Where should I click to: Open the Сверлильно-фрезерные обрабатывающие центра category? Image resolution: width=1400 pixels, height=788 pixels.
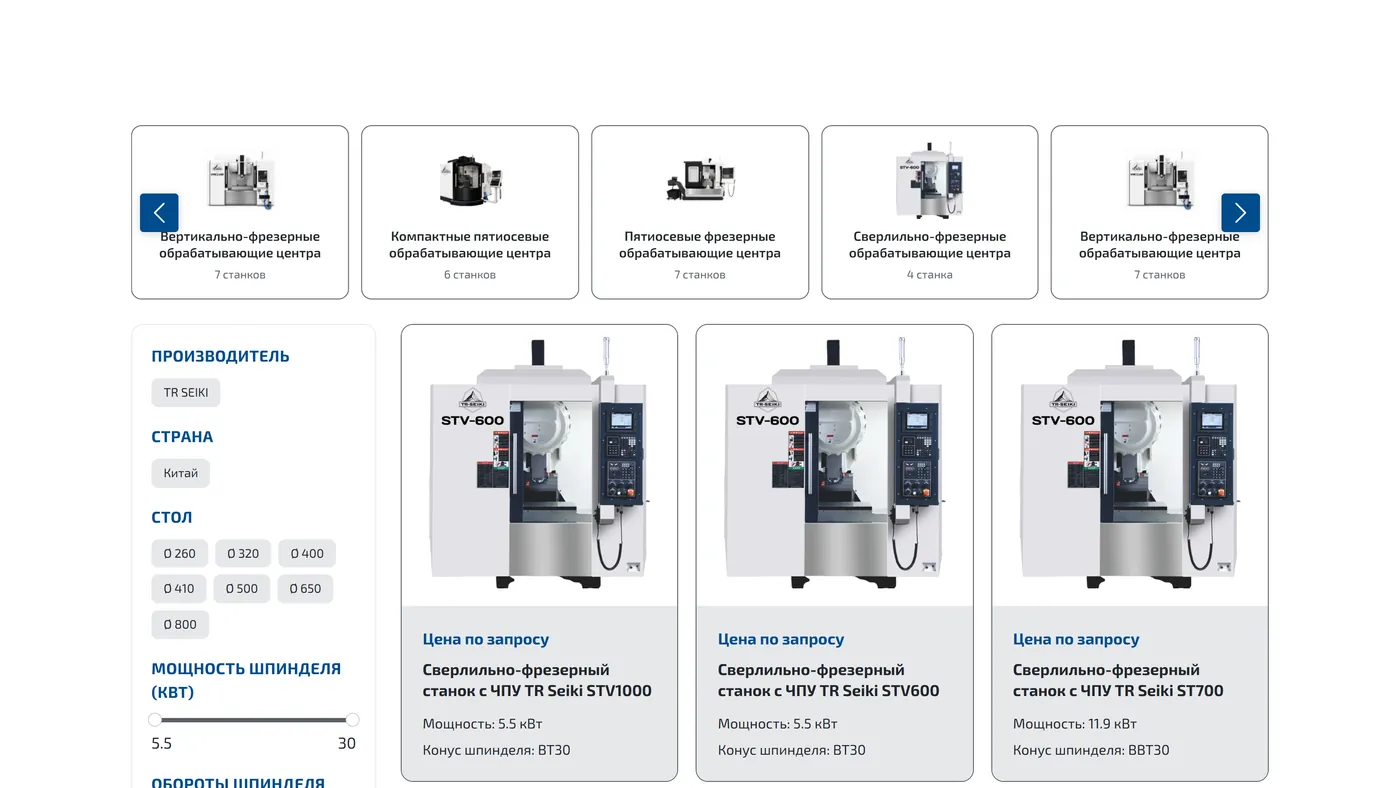tap(930, 212)
